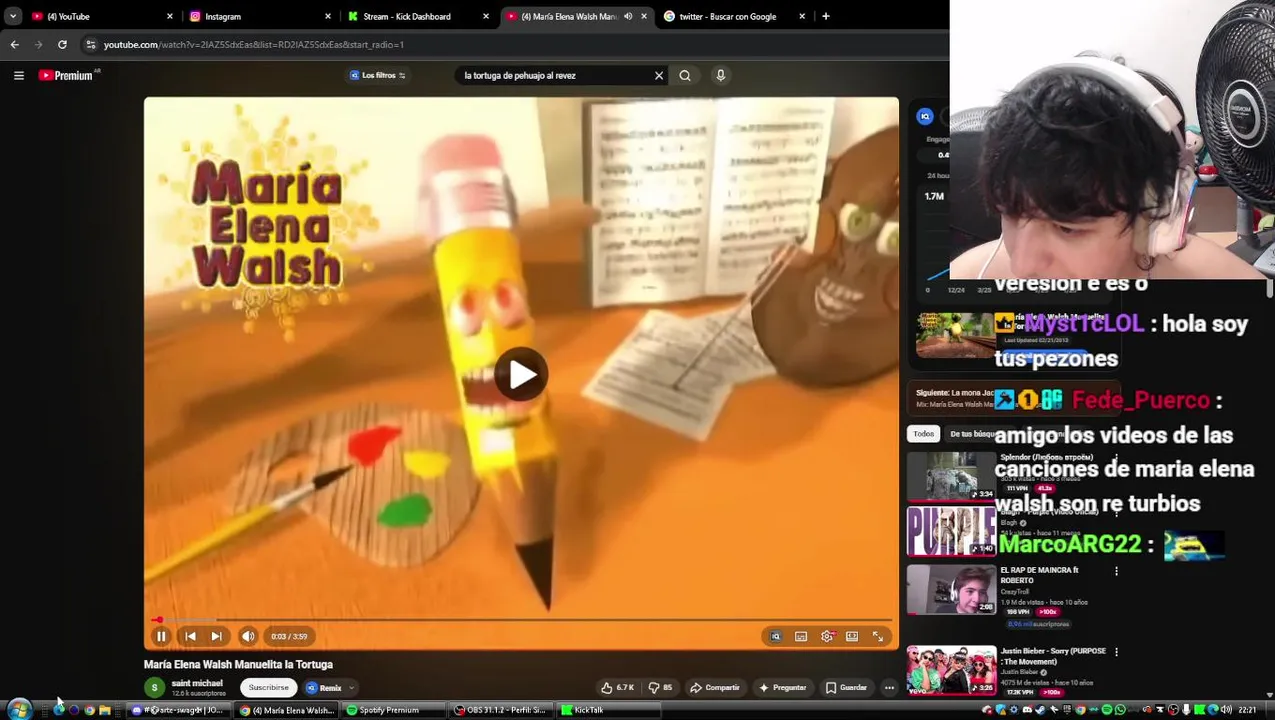1275x720 pixels.
Task: Focus the YouTube search input field
Action: click(555, 75)
